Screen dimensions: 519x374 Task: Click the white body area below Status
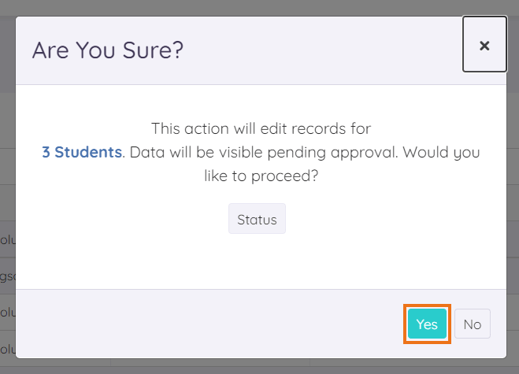coord(261,262)
